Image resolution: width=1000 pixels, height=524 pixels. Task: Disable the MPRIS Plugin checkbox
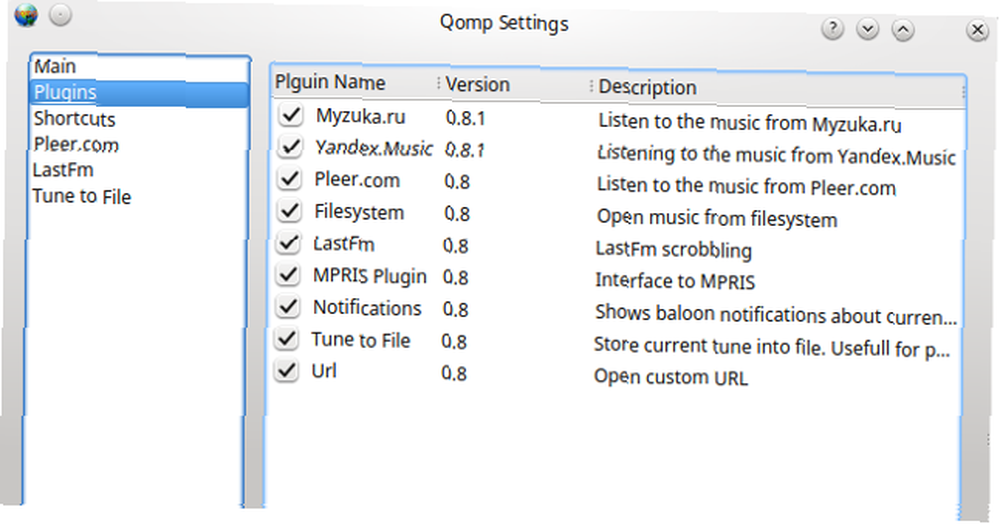[288, 275]
